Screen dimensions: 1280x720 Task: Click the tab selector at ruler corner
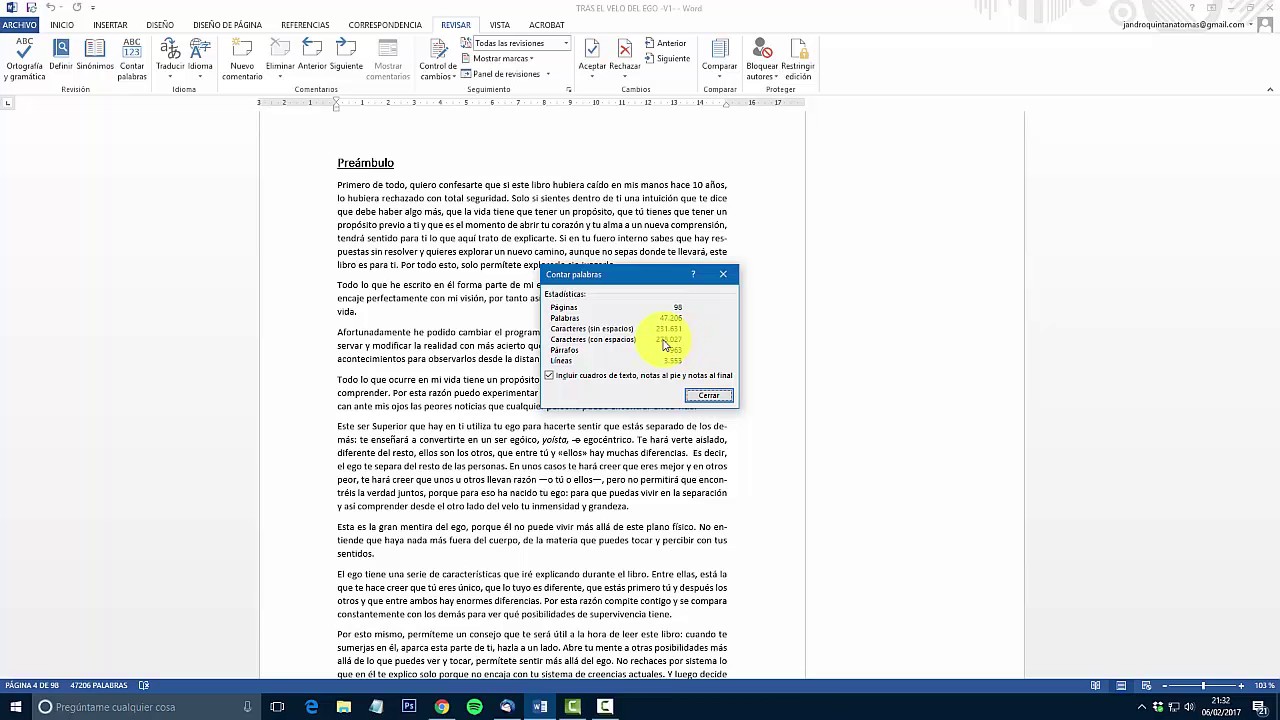8,103
